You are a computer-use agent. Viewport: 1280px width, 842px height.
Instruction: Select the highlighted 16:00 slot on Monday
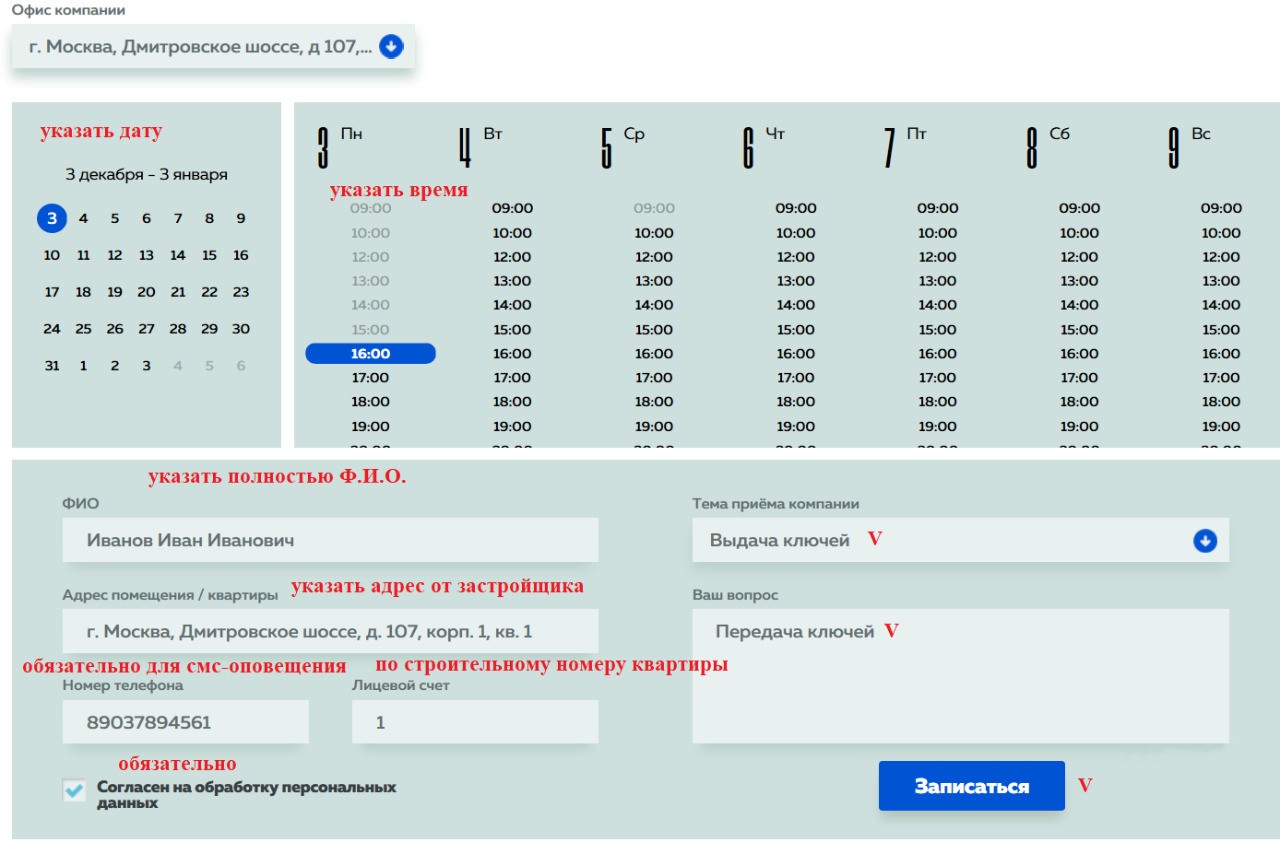point(370,354)
